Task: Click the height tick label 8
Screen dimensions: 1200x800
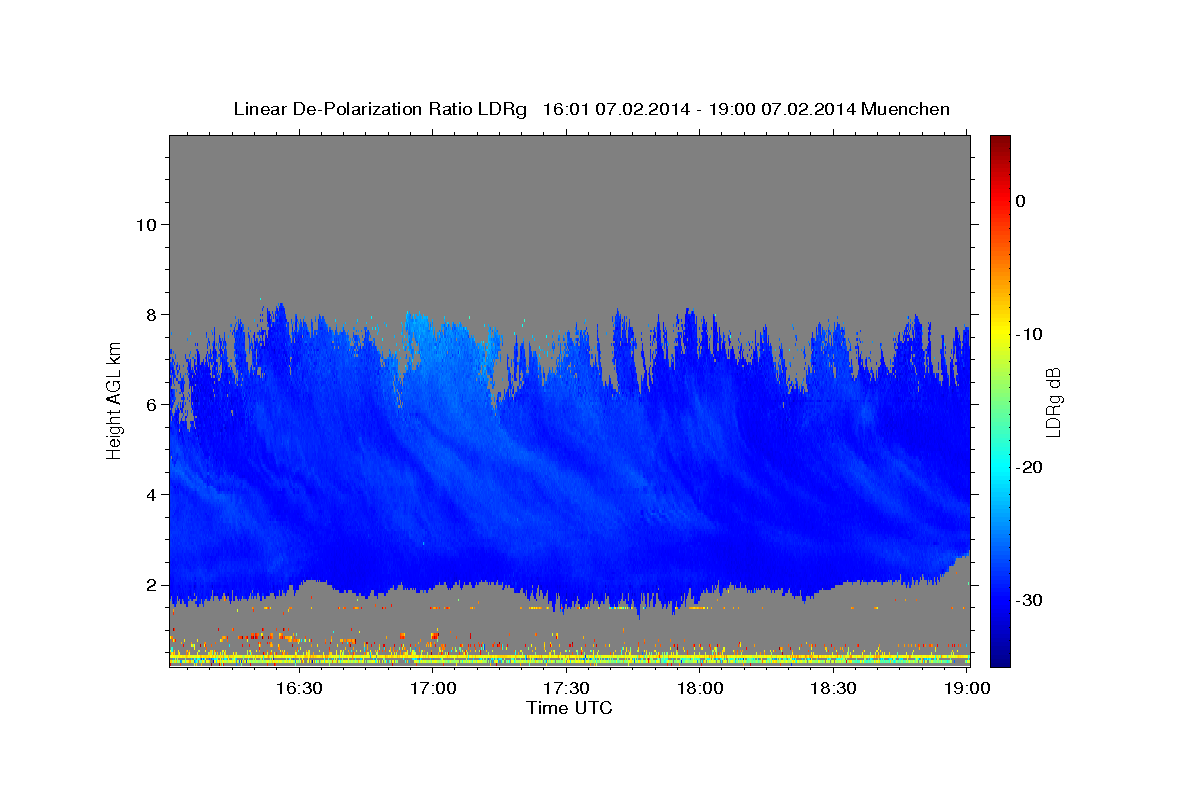Action: [149, 314]
